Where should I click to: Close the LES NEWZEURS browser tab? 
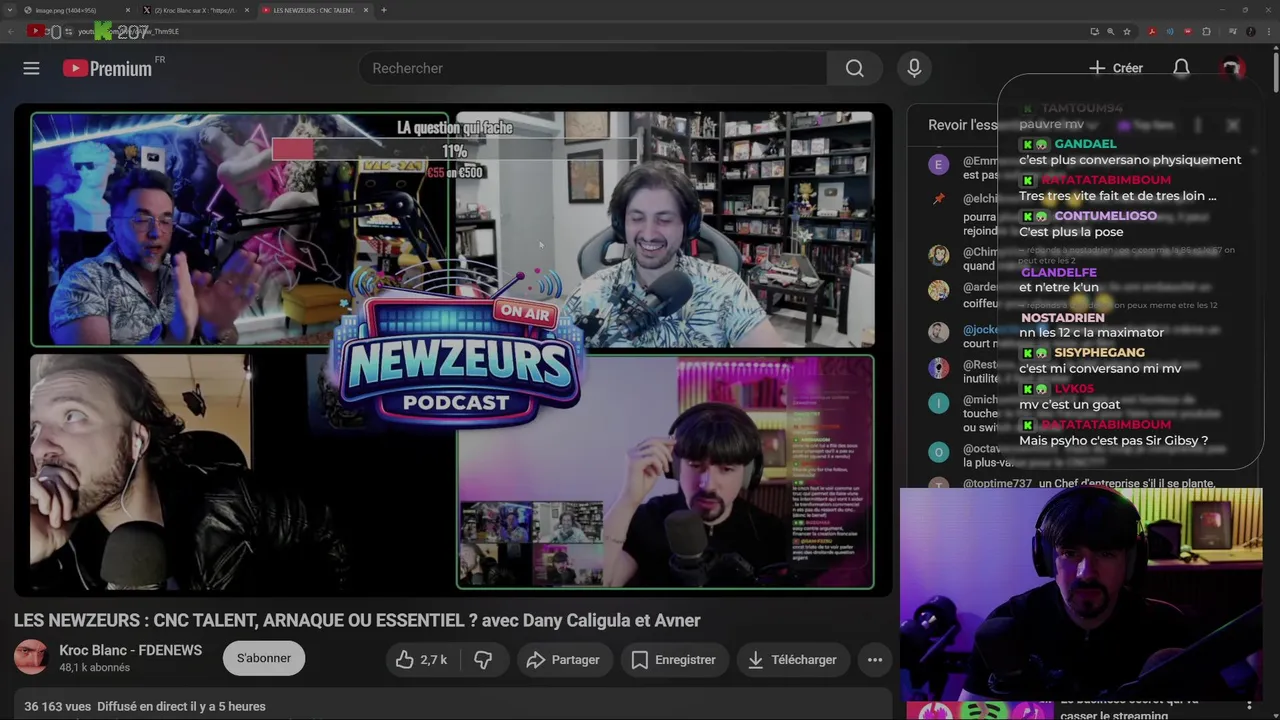coord(366,10)
